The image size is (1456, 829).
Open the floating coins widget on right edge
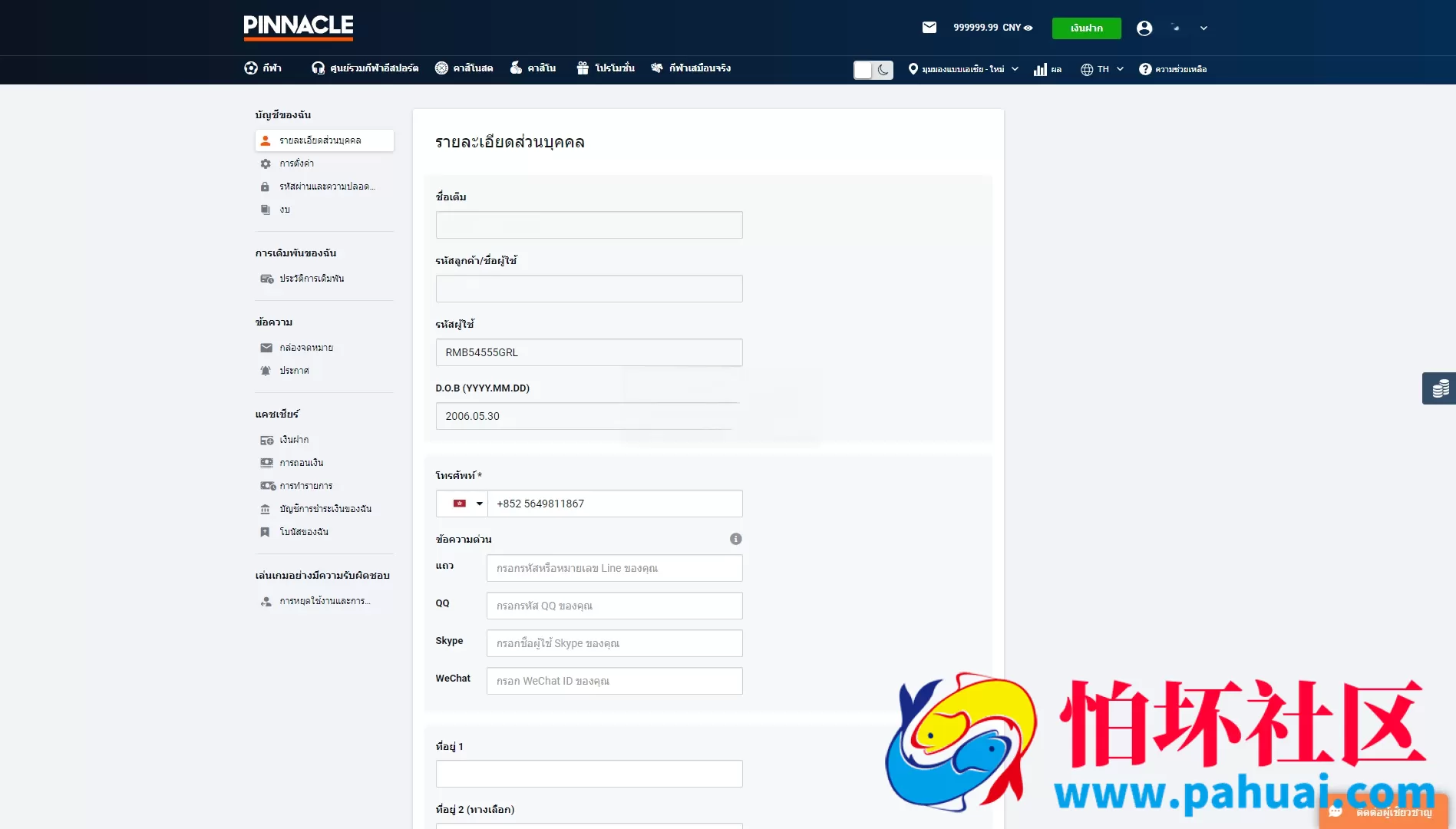pos(1439,388)
